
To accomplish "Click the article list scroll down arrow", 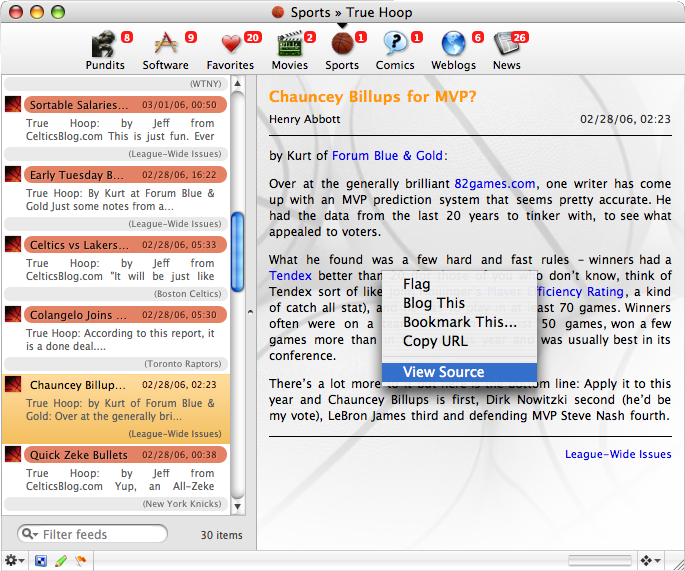I will 237,506.
